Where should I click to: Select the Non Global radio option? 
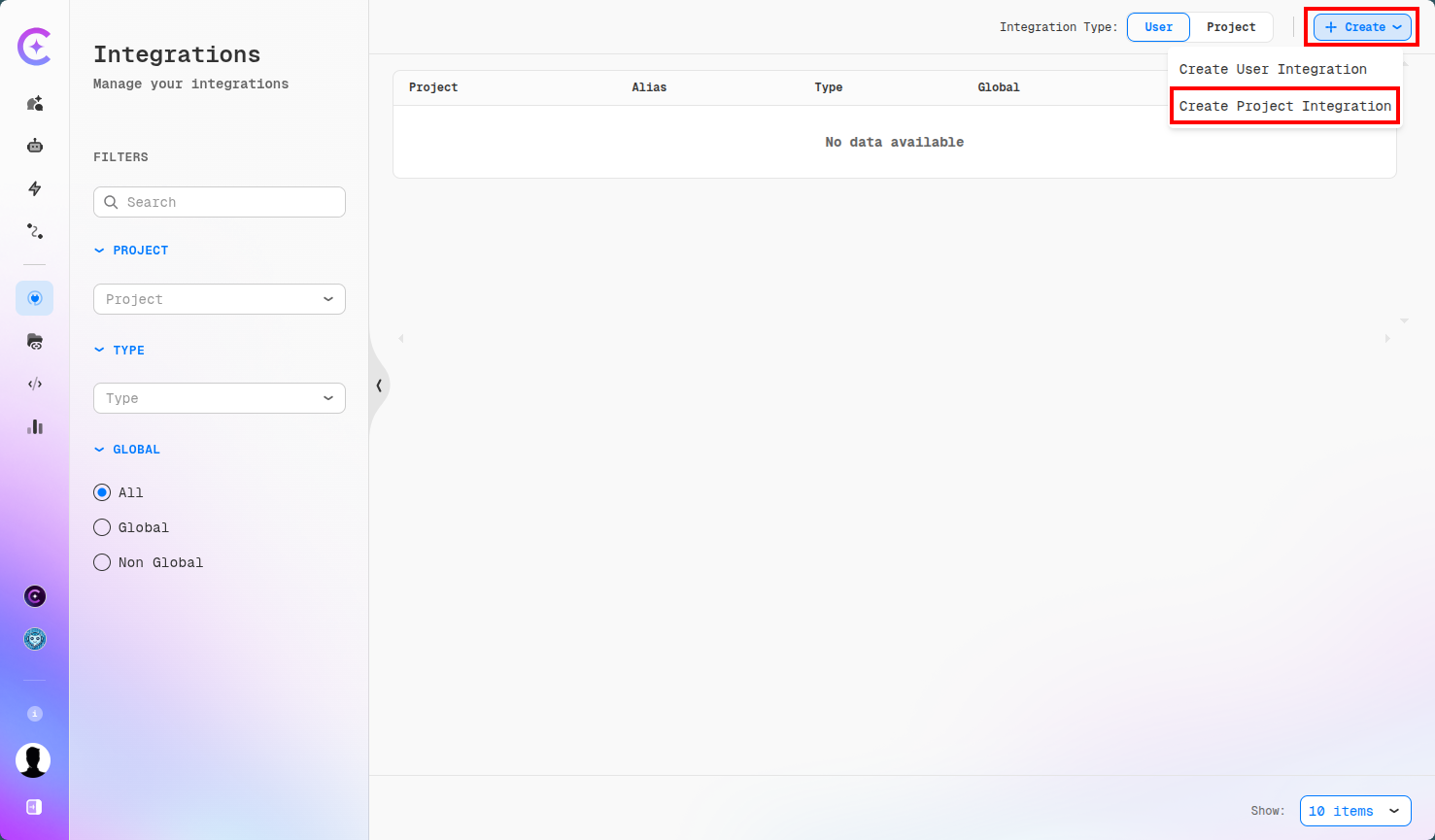[x=102, y=562]
